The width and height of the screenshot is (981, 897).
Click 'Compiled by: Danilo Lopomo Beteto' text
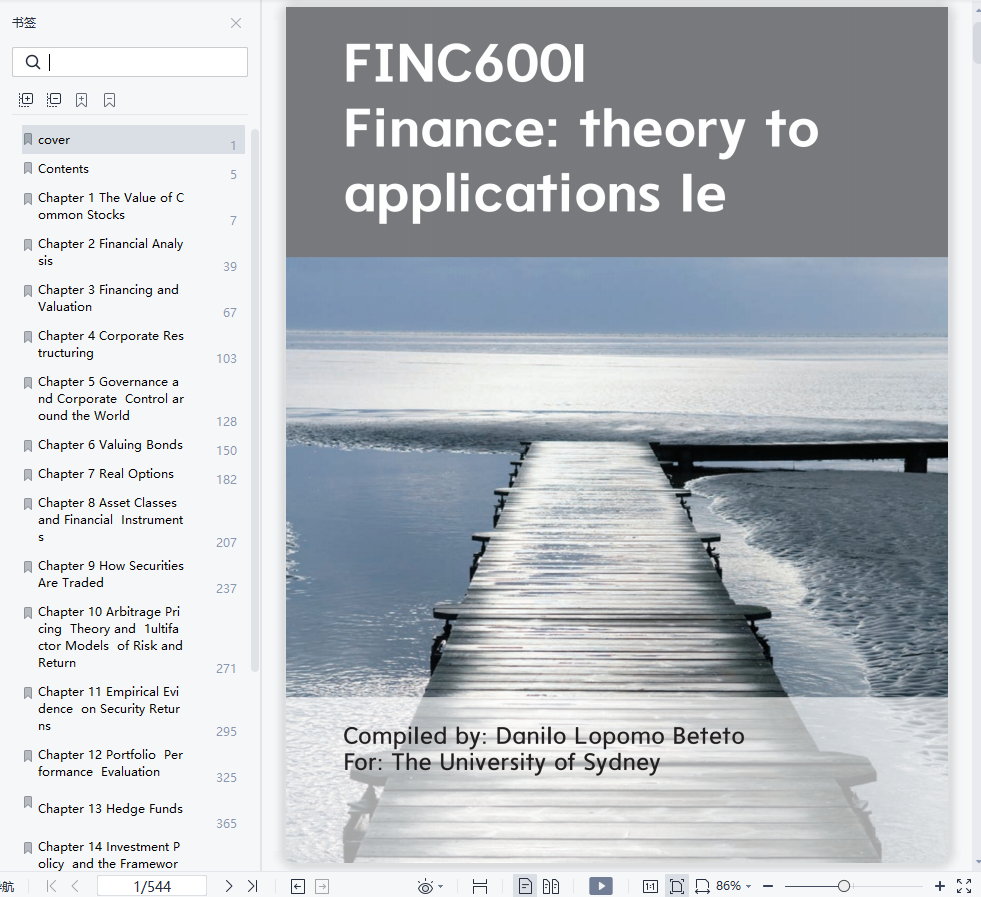pyautogui.click(x=544, y=736)
